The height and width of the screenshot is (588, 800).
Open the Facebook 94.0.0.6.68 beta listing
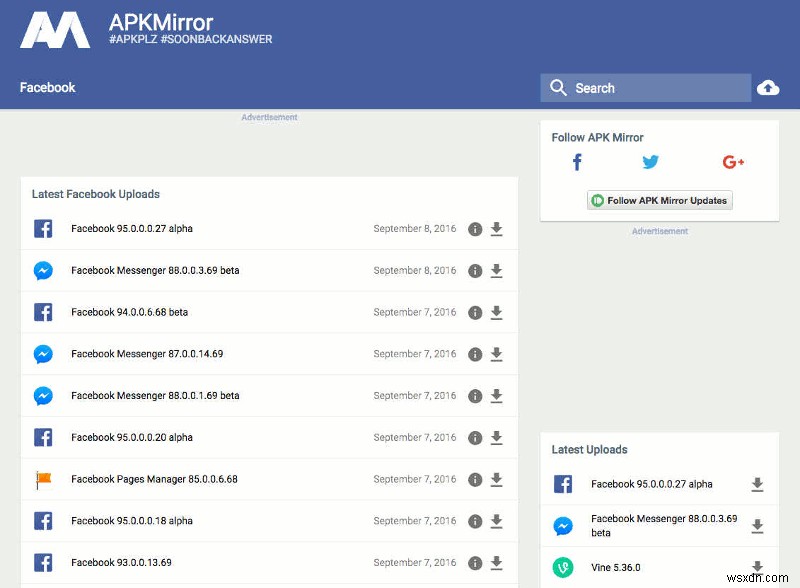130,312
